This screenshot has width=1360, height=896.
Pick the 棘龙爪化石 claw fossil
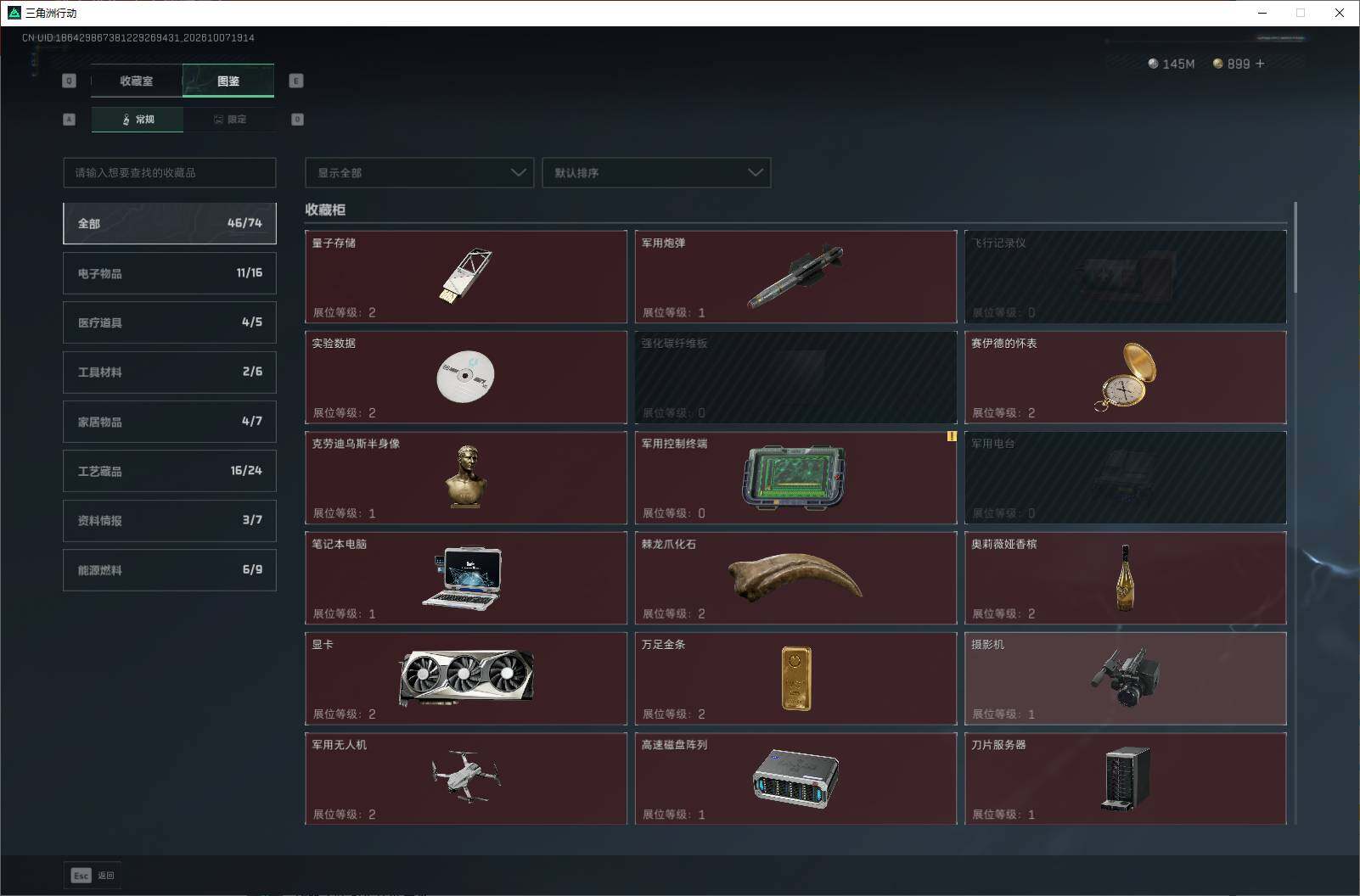tap(795, 578)
